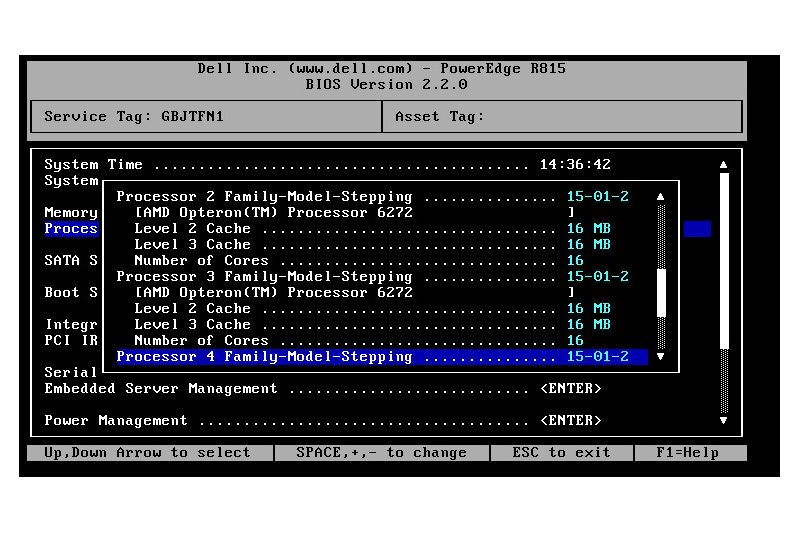Click the BIOS Version 2.2.0 header text

(x=386, y=84)
